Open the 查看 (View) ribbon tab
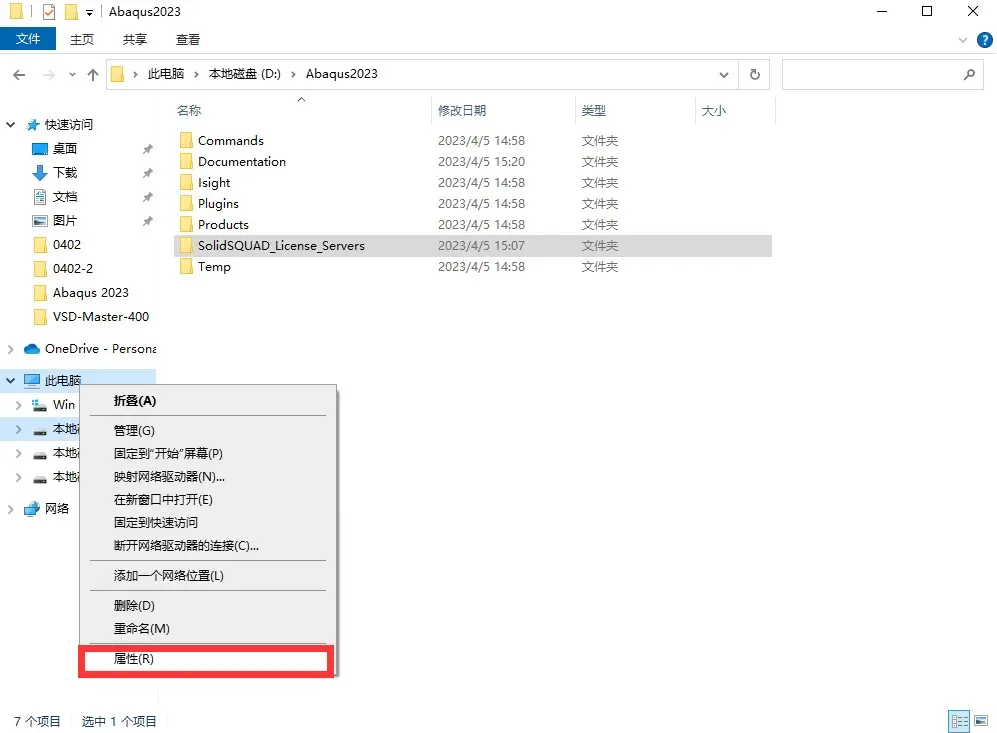This screenshot has height=733, width=997. 188,39
